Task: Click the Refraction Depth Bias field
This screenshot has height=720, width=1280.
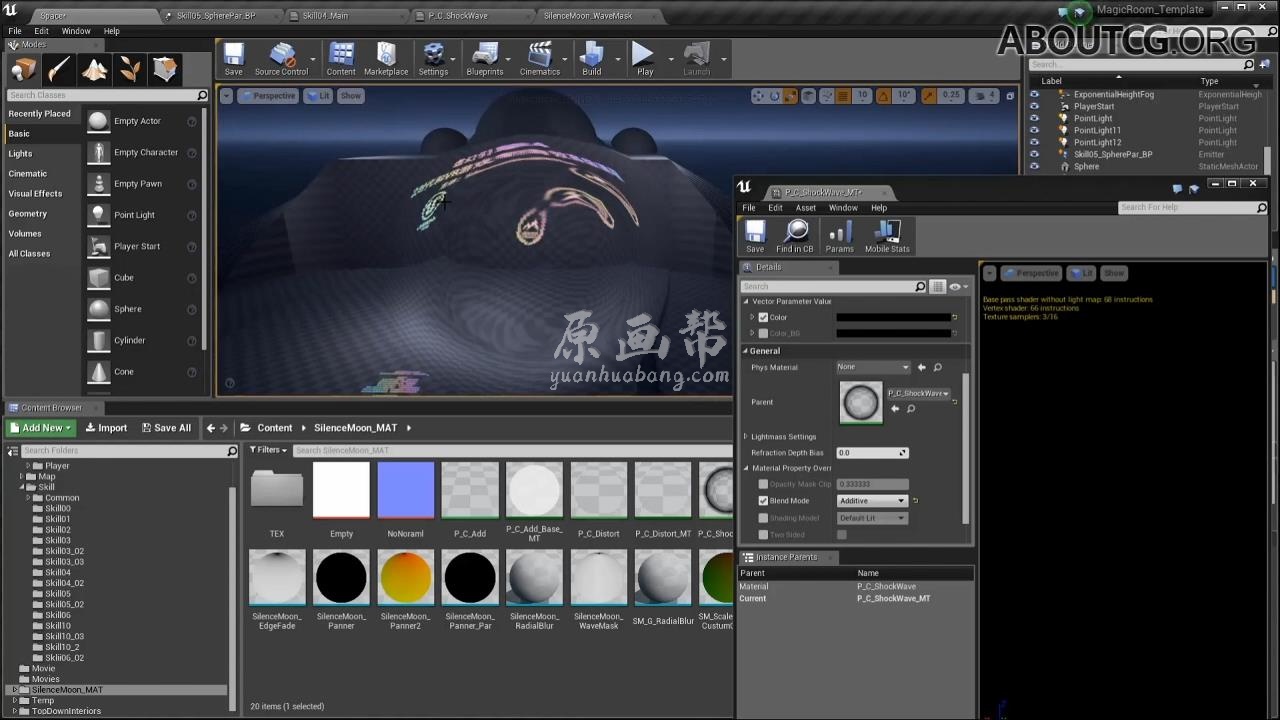Action: (x=872, y=453)
